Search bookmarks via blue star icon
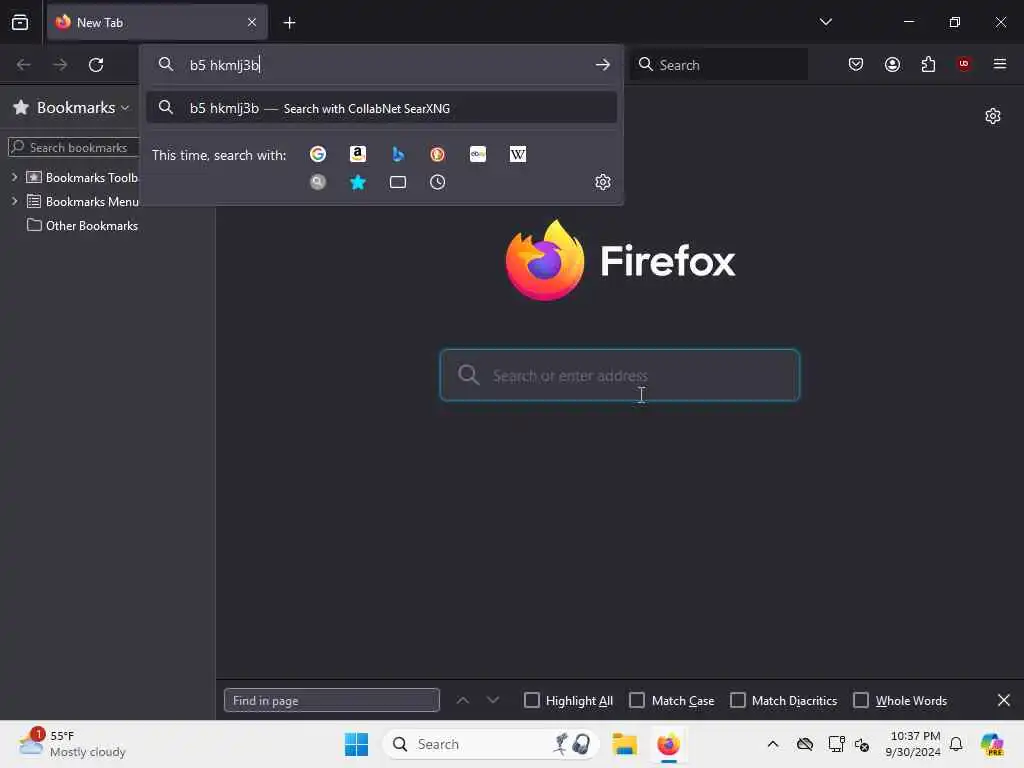Viewport: 1024px width, 768px height. click(358, 182)
